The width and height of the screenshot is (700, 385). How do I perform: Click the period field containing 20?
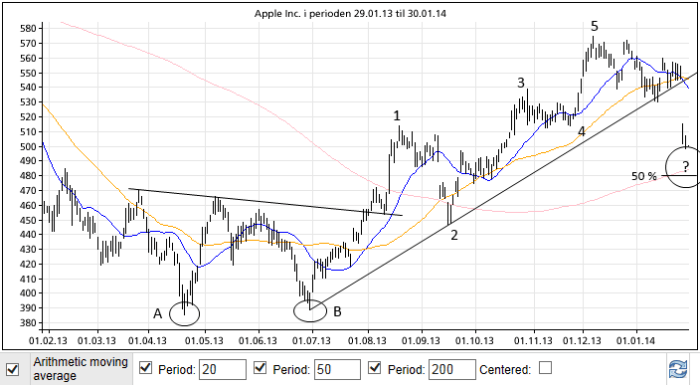[222, 369]
